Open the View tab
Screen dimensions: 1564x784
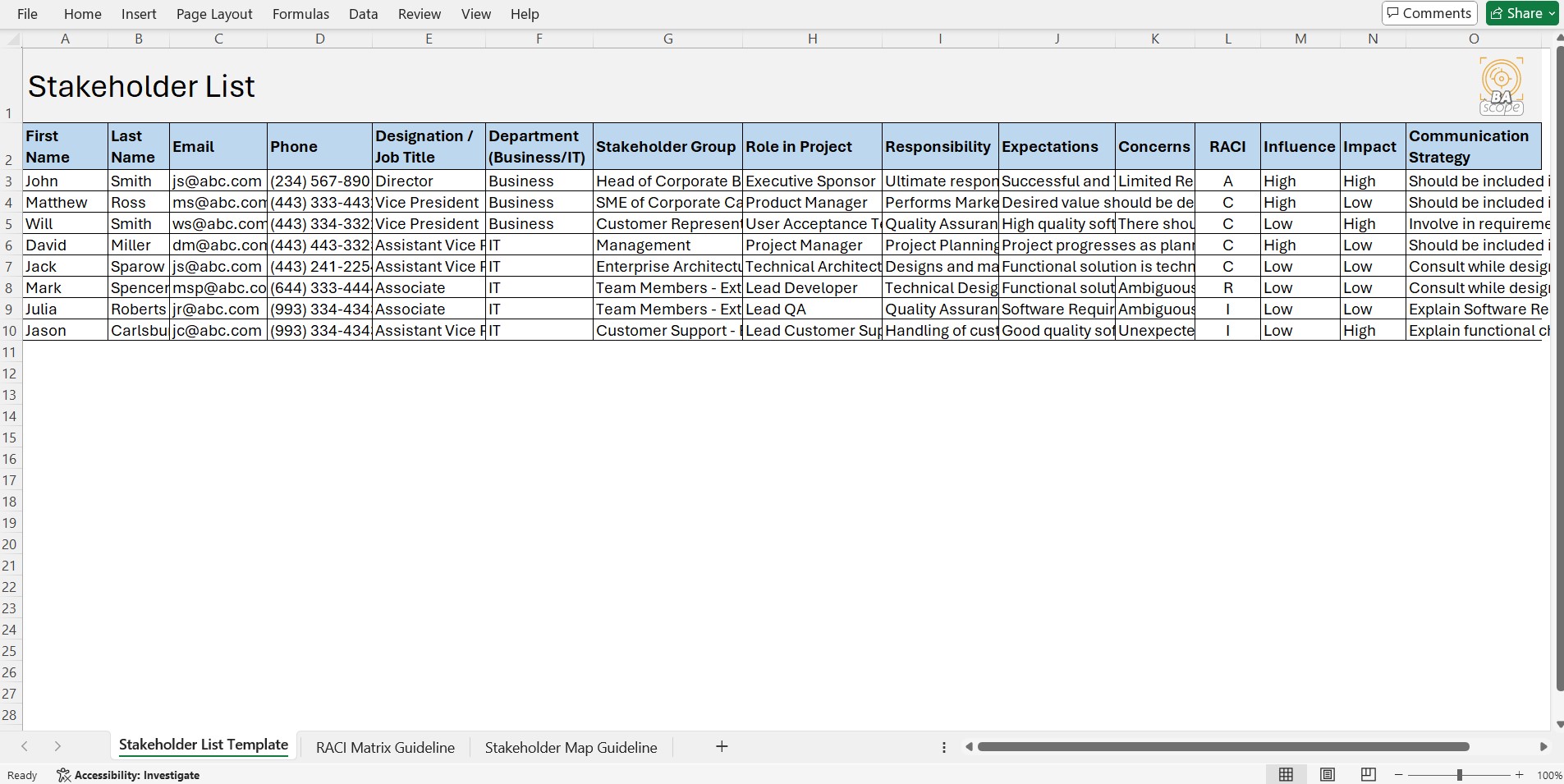pyautogui.click(x=476, y=14)
